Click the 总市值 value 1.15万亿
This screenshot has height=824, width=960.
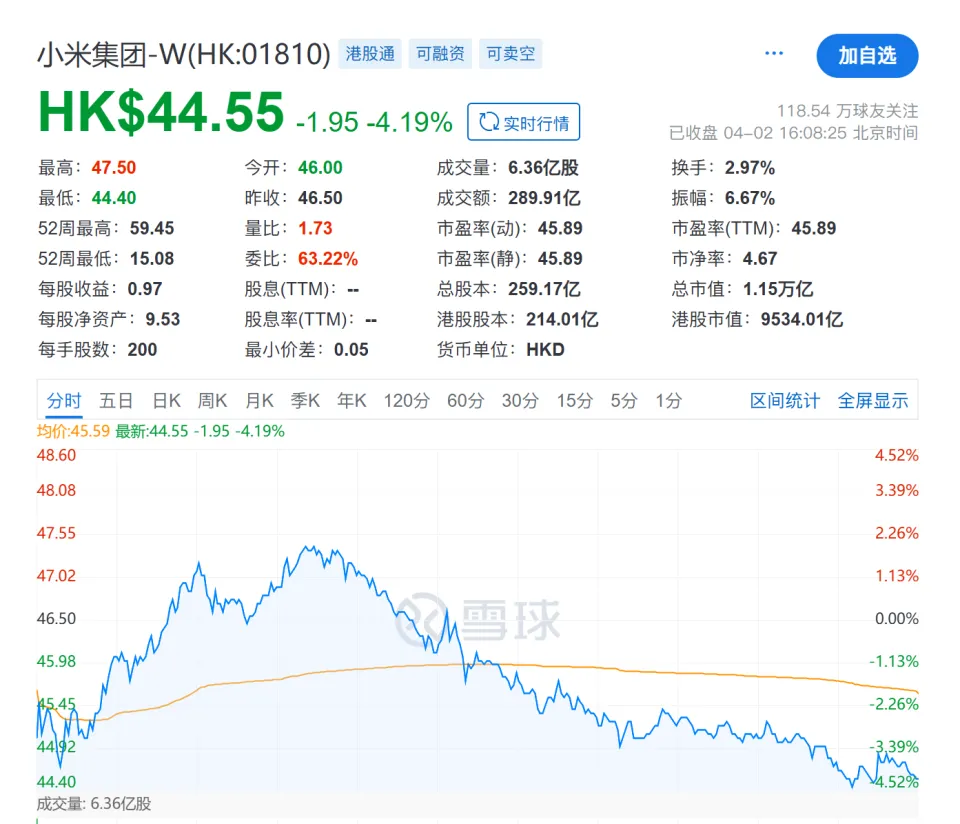(x=778, y=289)
